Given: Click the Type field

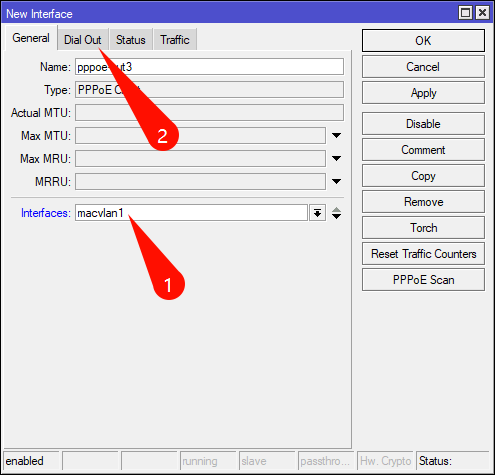Looking at the screenshot, I should (209, 90).
